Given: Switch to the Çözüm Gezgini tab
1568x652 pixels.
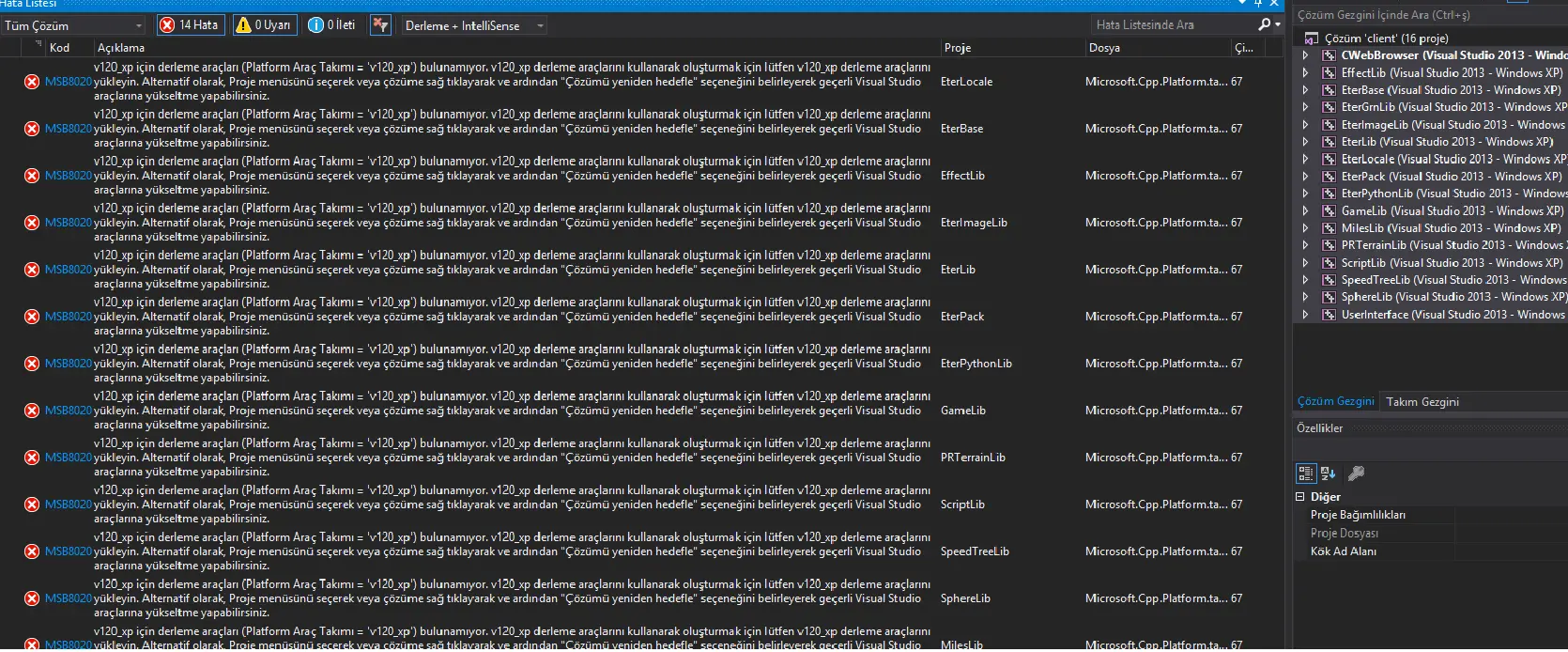Looking at the screenshot, I should pyautogui.click(x=1335, y=401).
